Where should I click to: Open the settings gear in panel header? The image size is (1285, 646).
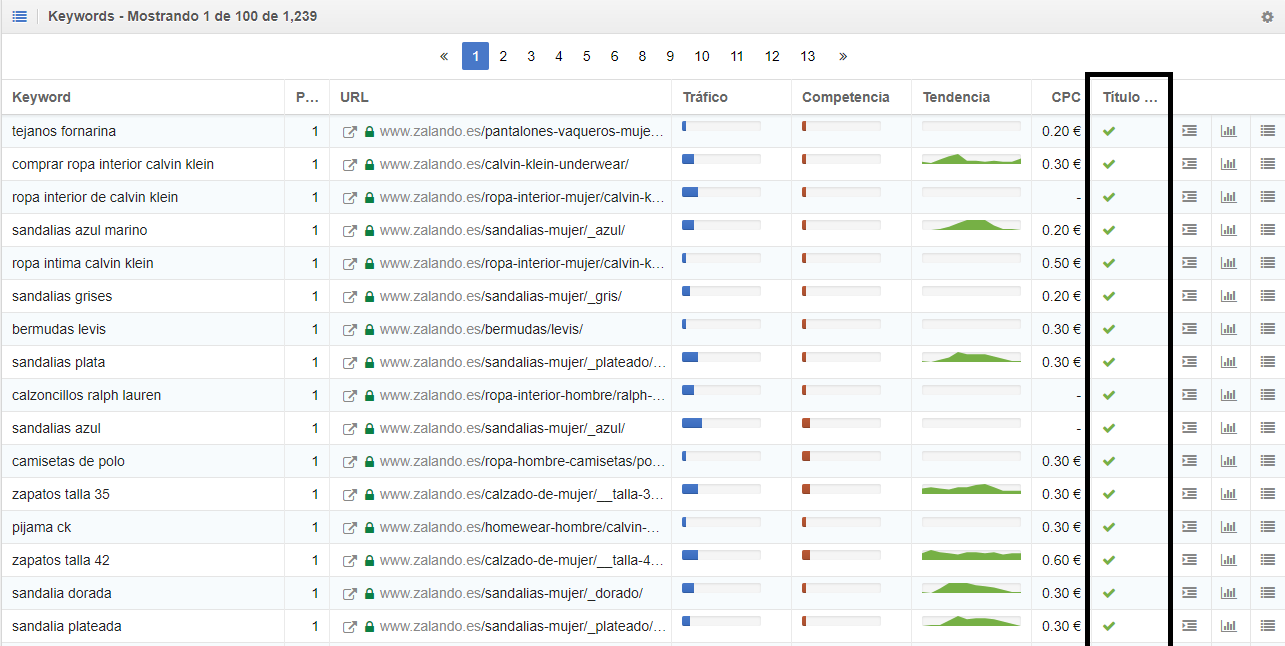(x=1267, y=17)
